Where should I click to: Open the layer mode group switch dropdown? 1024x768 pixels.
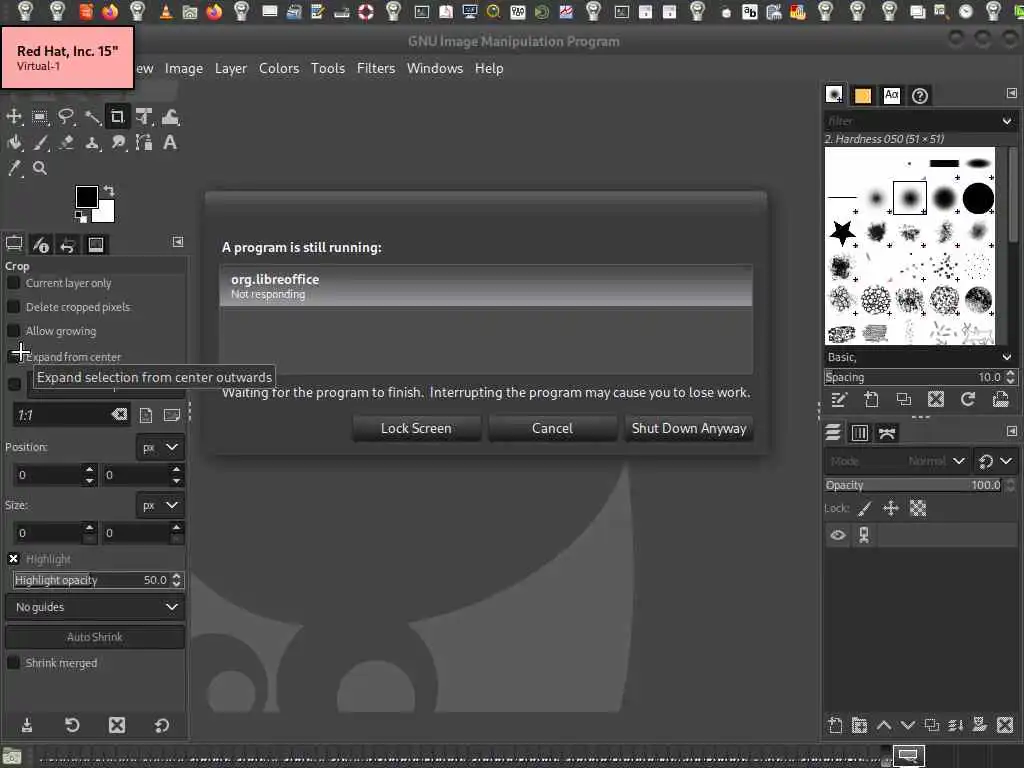[x=995, y=461]
